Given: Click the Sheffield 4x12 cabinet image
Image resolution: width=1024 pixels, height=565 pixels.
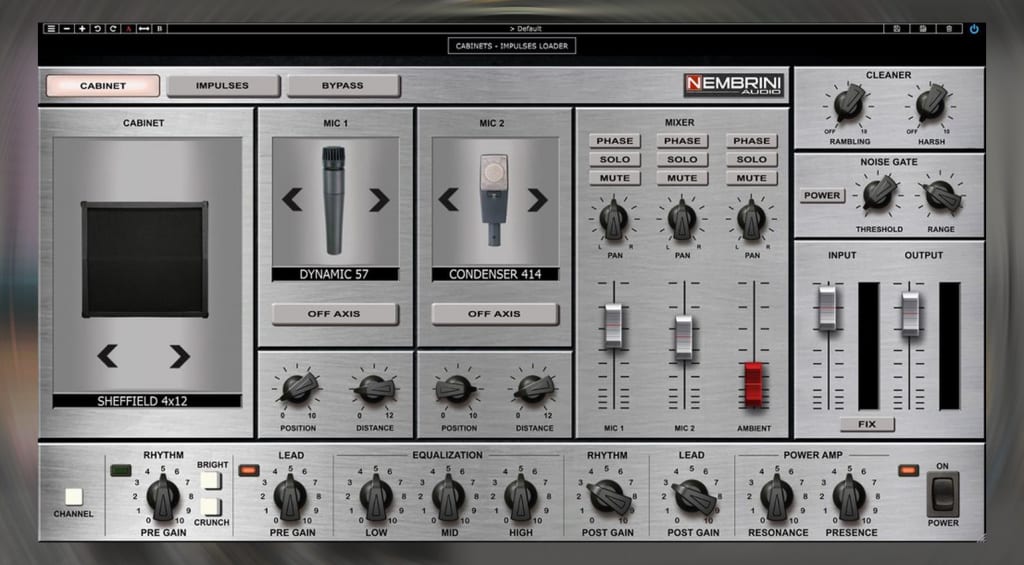Looking at the screenshot, I should pos(145,259).
